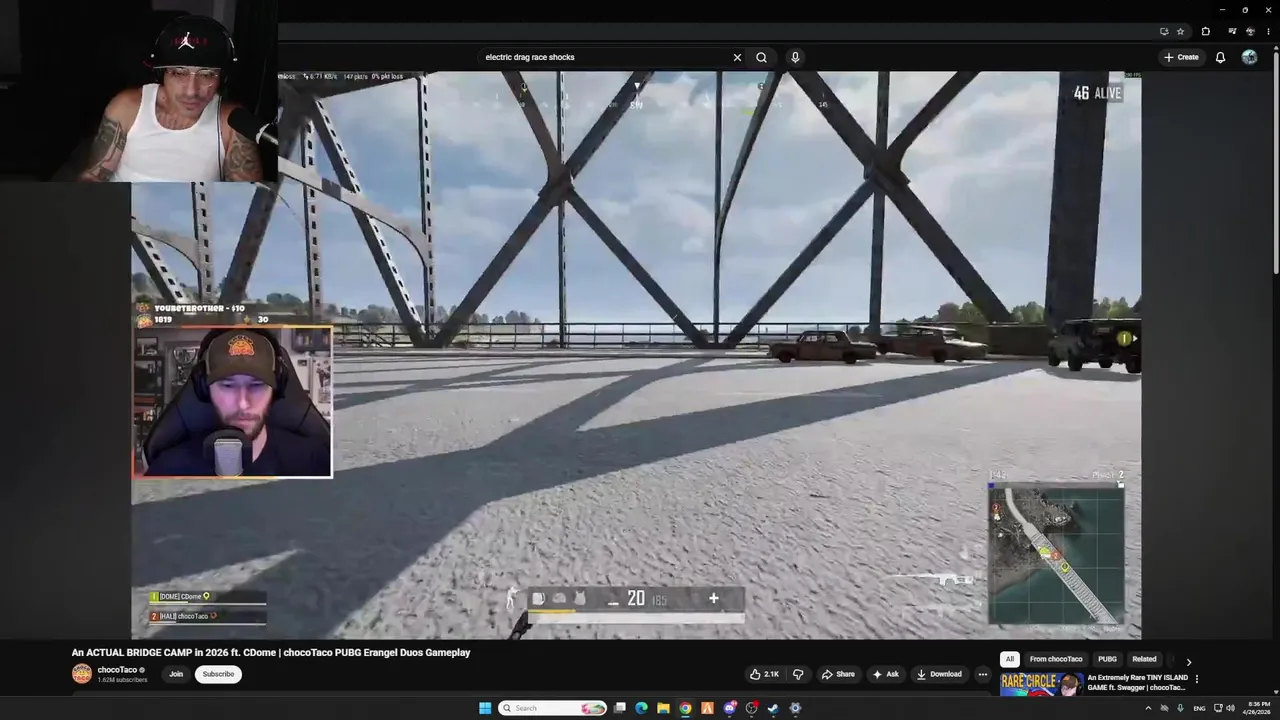This screenshot has height=720, width=1280.
Task: Open Task View on the taskbar
Action: pos(620,708)
